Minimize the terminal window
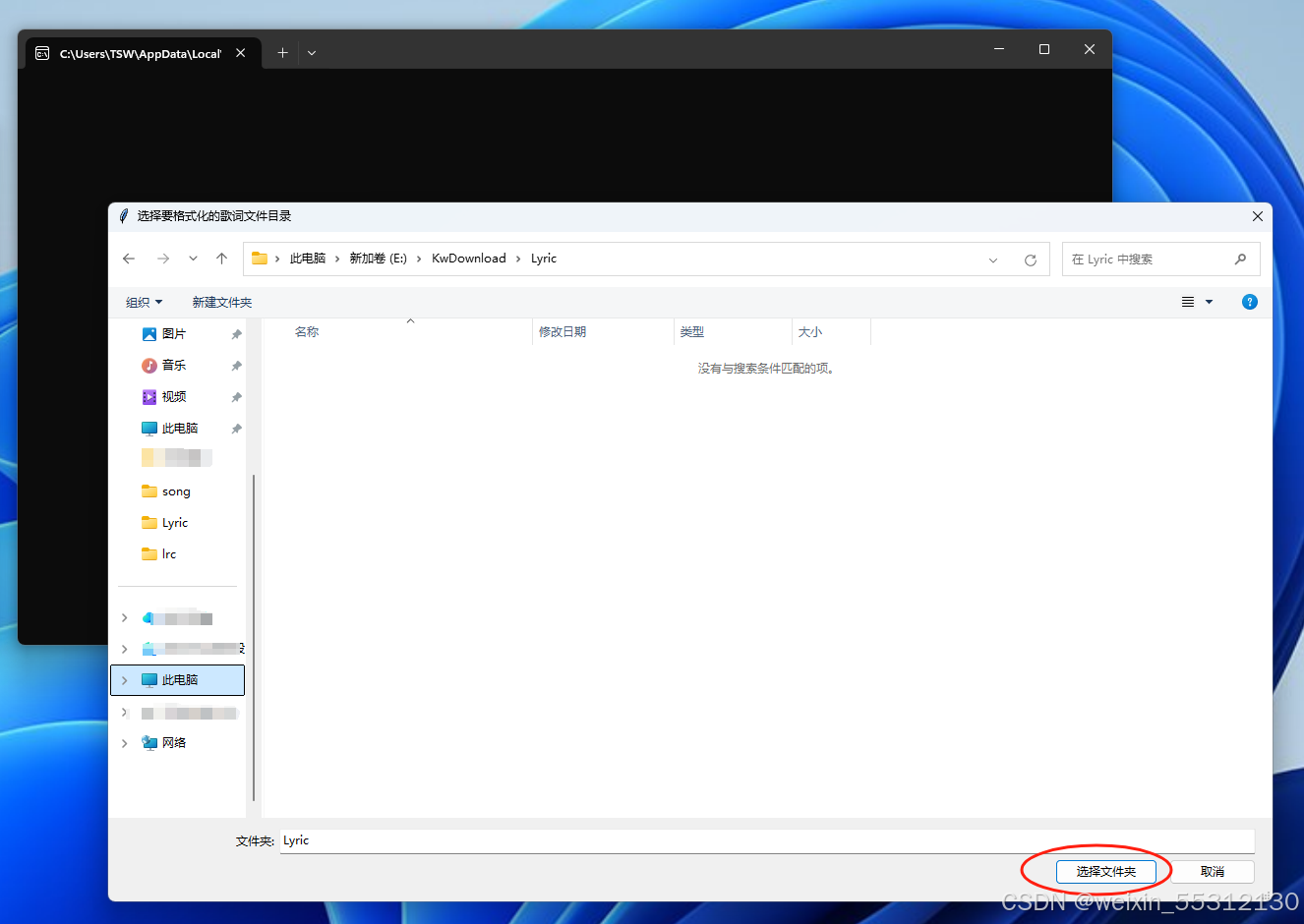The image size is (1304, 924). pos(999,49)
